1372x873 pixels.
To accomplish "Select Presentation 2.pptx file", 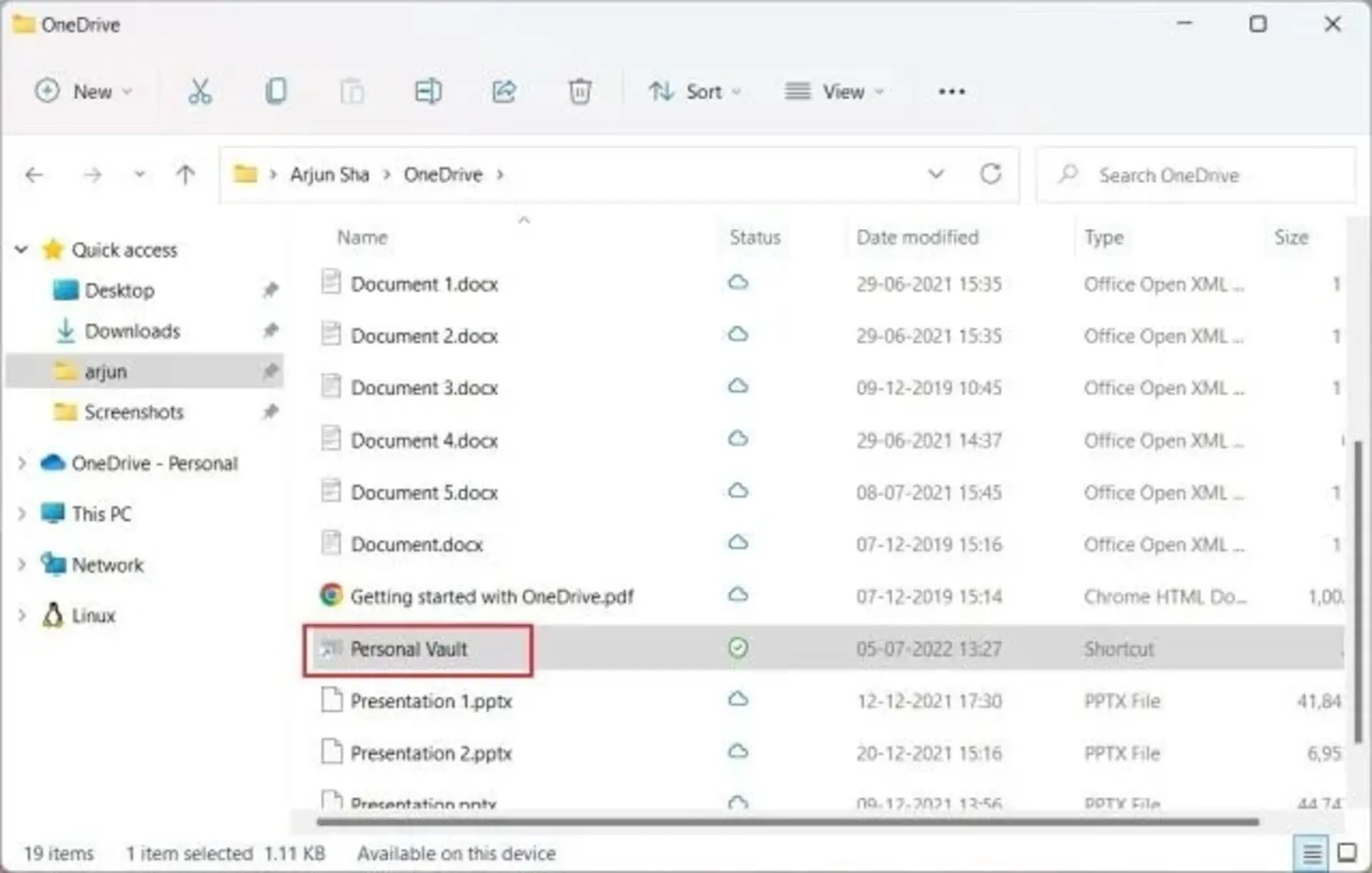I will click(x=432, y=753).
